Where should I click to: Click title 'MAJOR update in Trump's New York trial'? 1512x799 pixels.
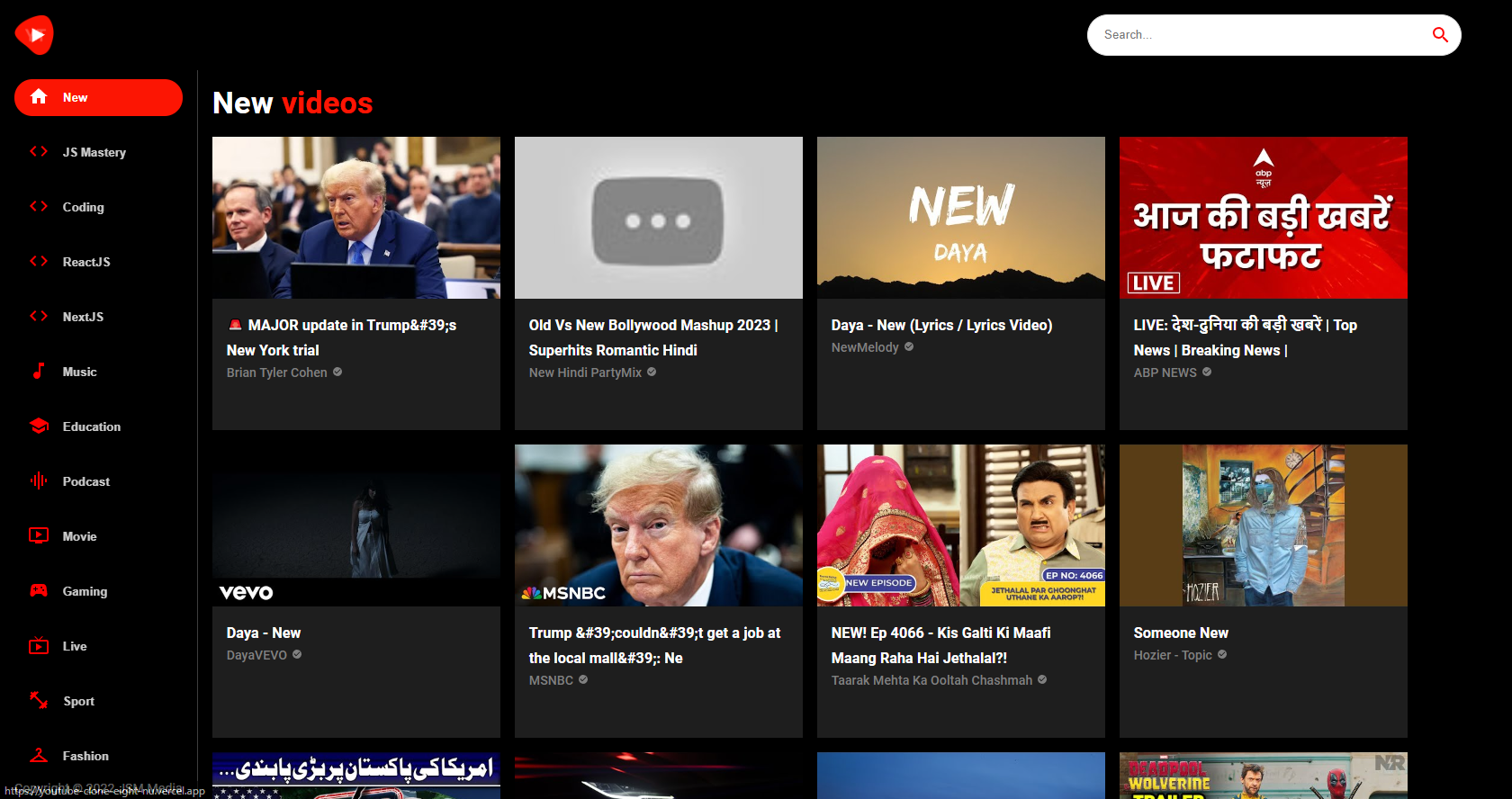342,337
